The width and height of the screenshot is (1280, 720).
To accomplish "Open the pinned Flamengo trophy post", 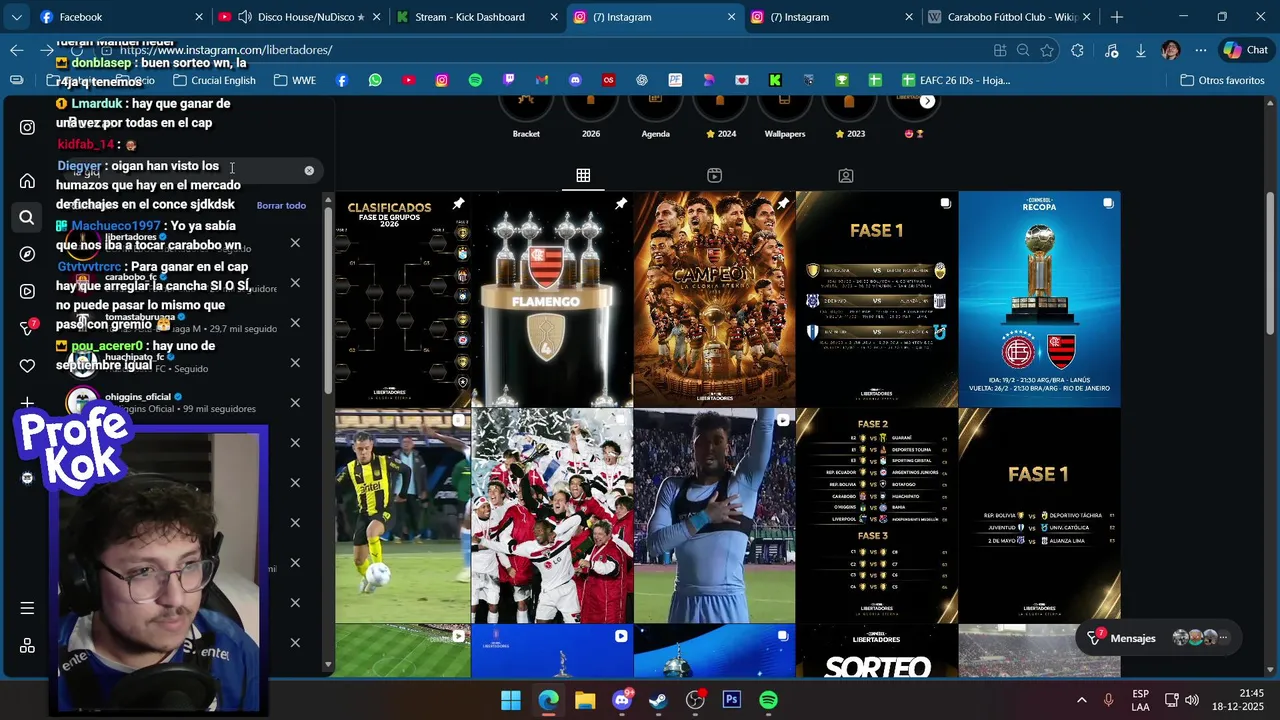I will (x=552, y=299).
